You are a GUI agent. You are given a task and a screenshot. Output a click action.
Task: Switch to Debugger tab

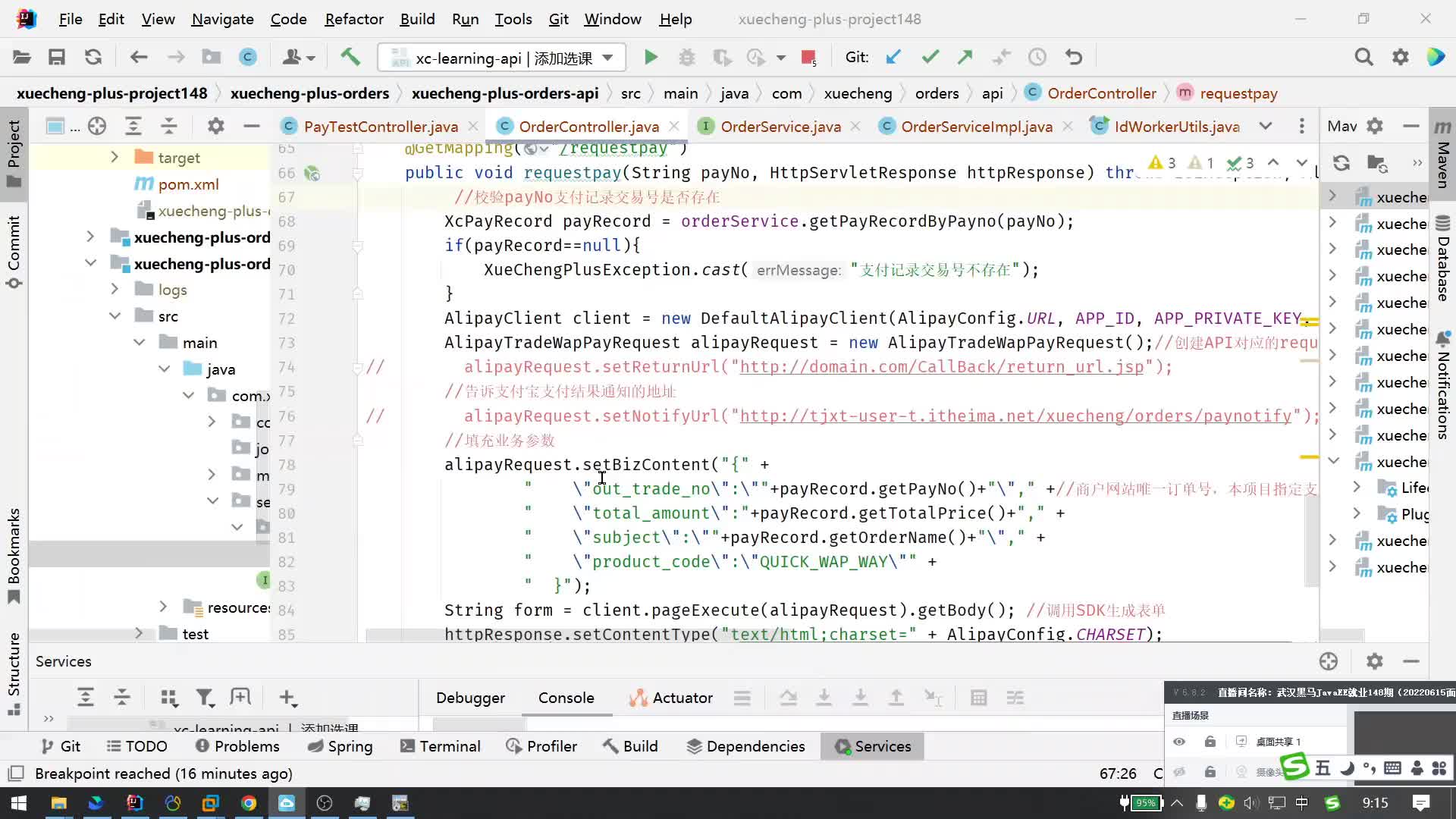pyautogui.click(x=470, y=698)
